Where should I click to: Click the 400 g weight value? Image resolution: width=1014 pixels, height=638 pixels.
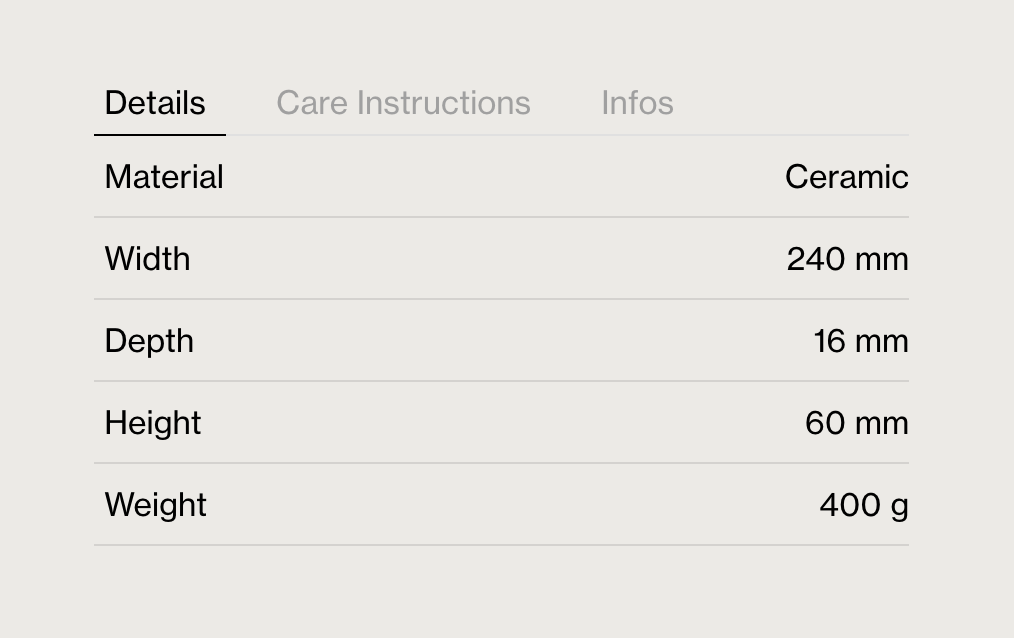(862, 505)
